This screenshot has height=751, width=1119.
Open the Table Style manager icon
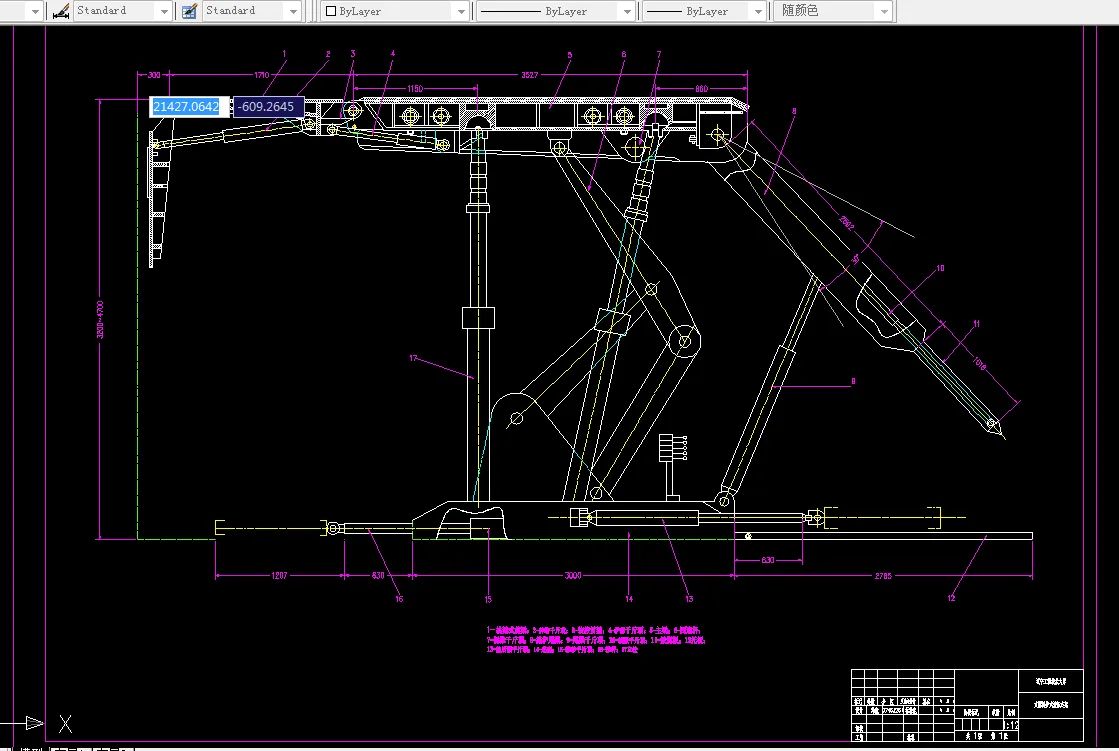click(x=189, y=11)
